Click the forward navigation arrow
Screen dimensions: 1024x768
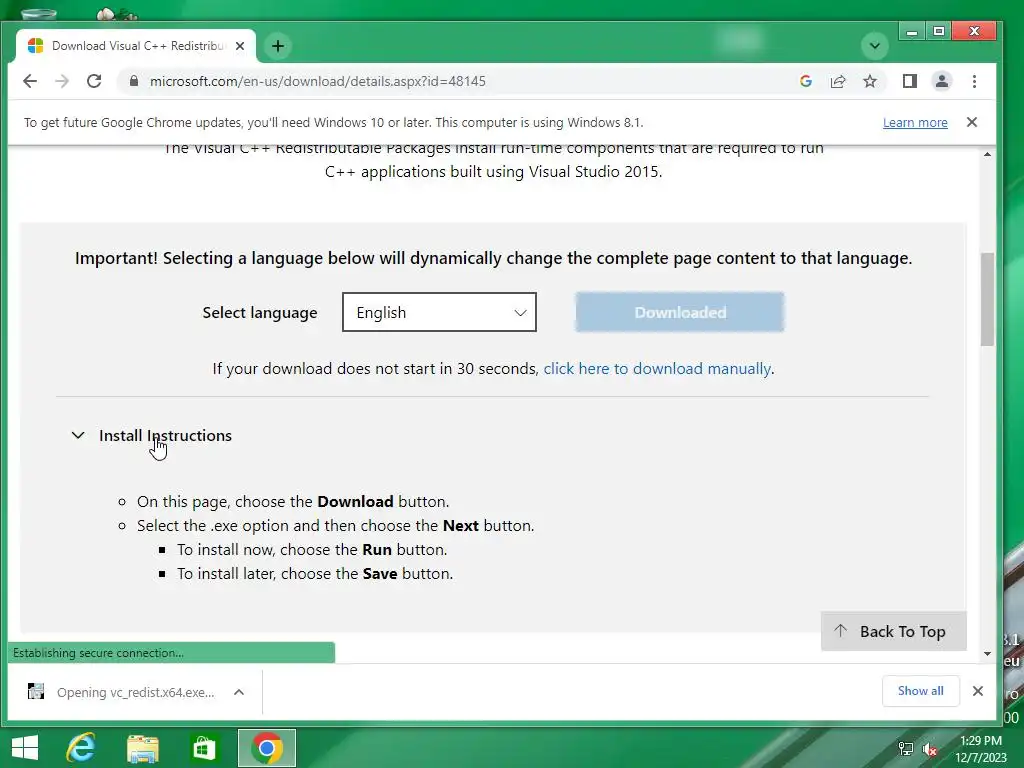(62, 81)
